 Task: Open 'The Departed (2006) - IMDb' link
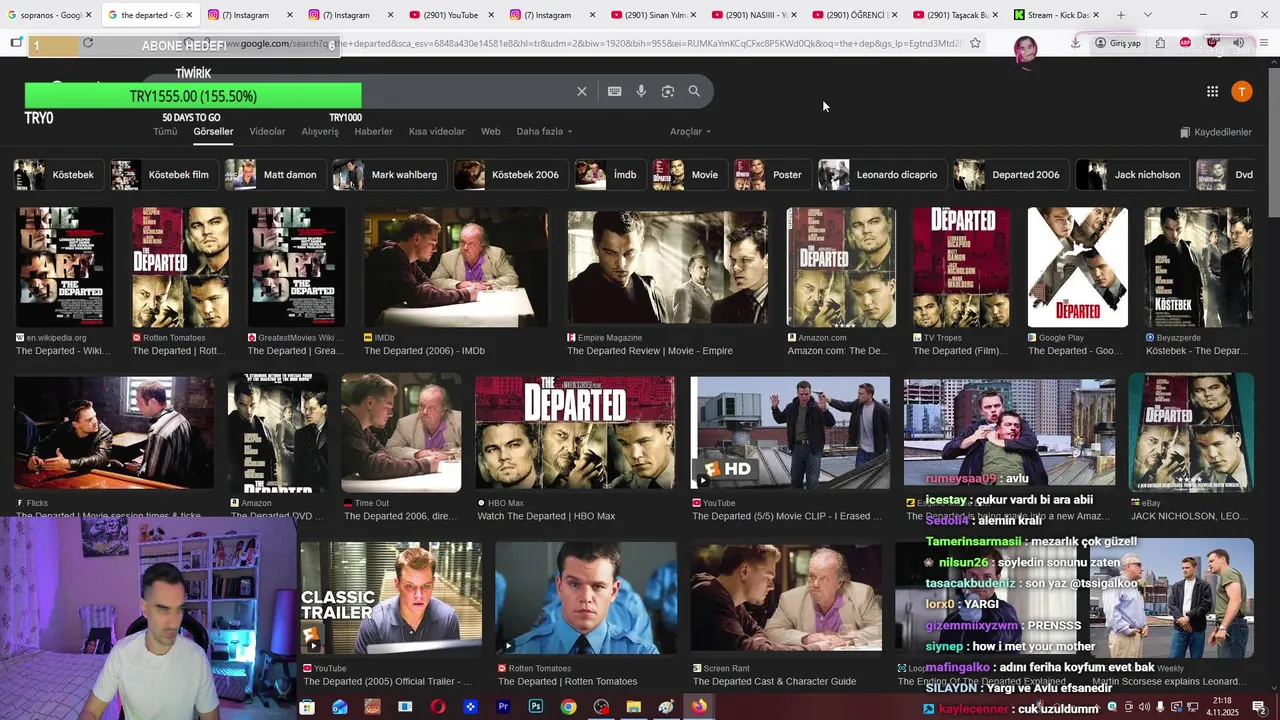pos(424,351)
